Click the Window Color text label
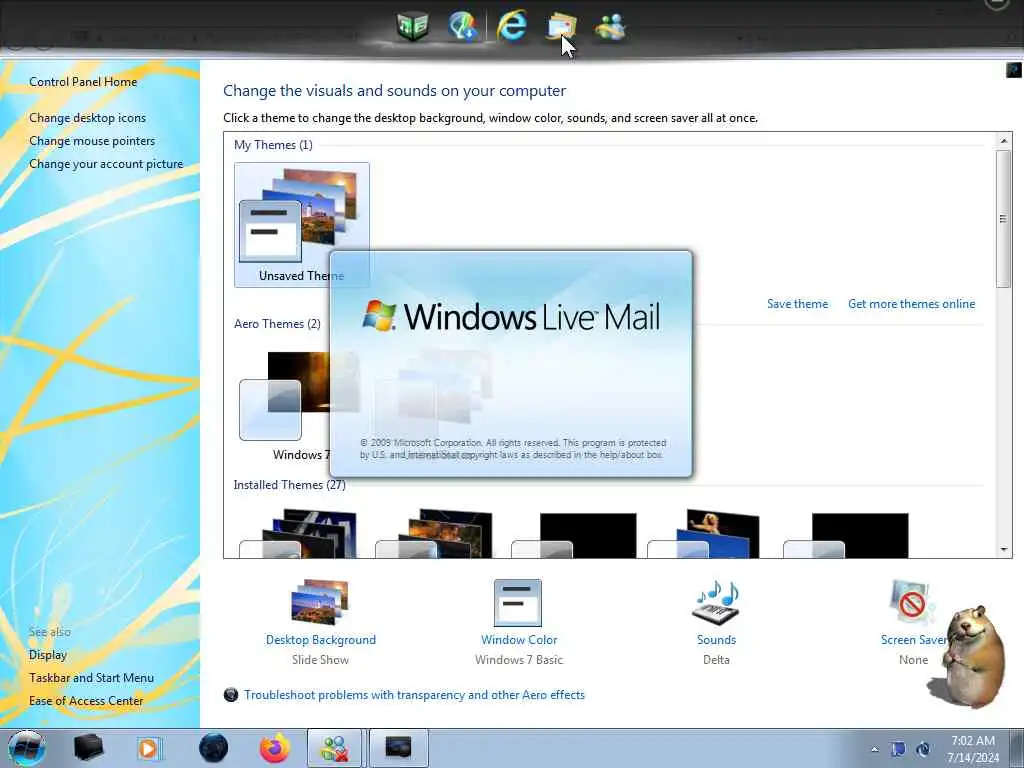Screen dimensions: 1024x768 pos(519,640)
